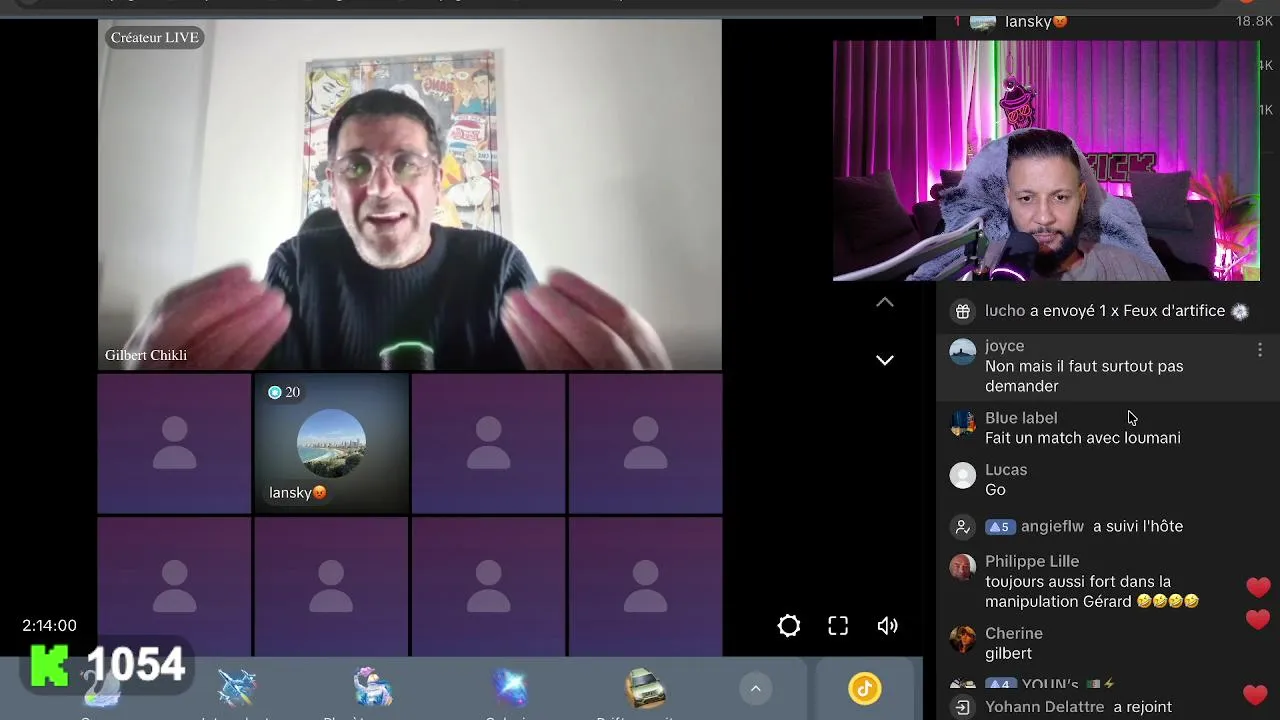The width and height of the screenshot is (1280, 720).
Task: Click the streamer's webcam overlay
Action: tap(1046, 161)
